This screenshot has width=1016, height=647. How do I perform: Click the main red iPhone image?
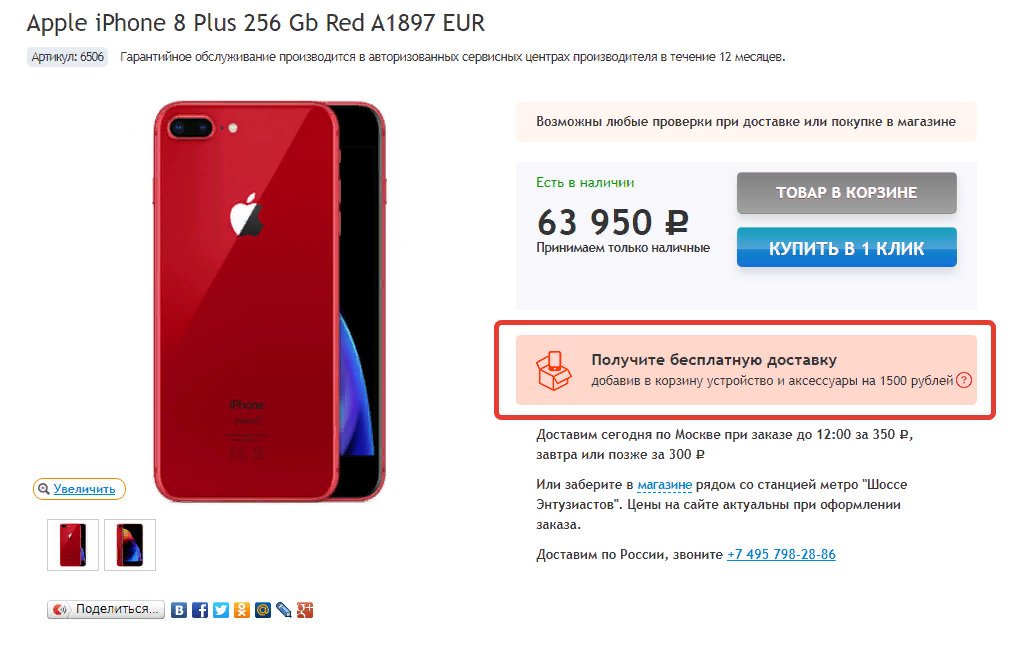coord(269,301)
